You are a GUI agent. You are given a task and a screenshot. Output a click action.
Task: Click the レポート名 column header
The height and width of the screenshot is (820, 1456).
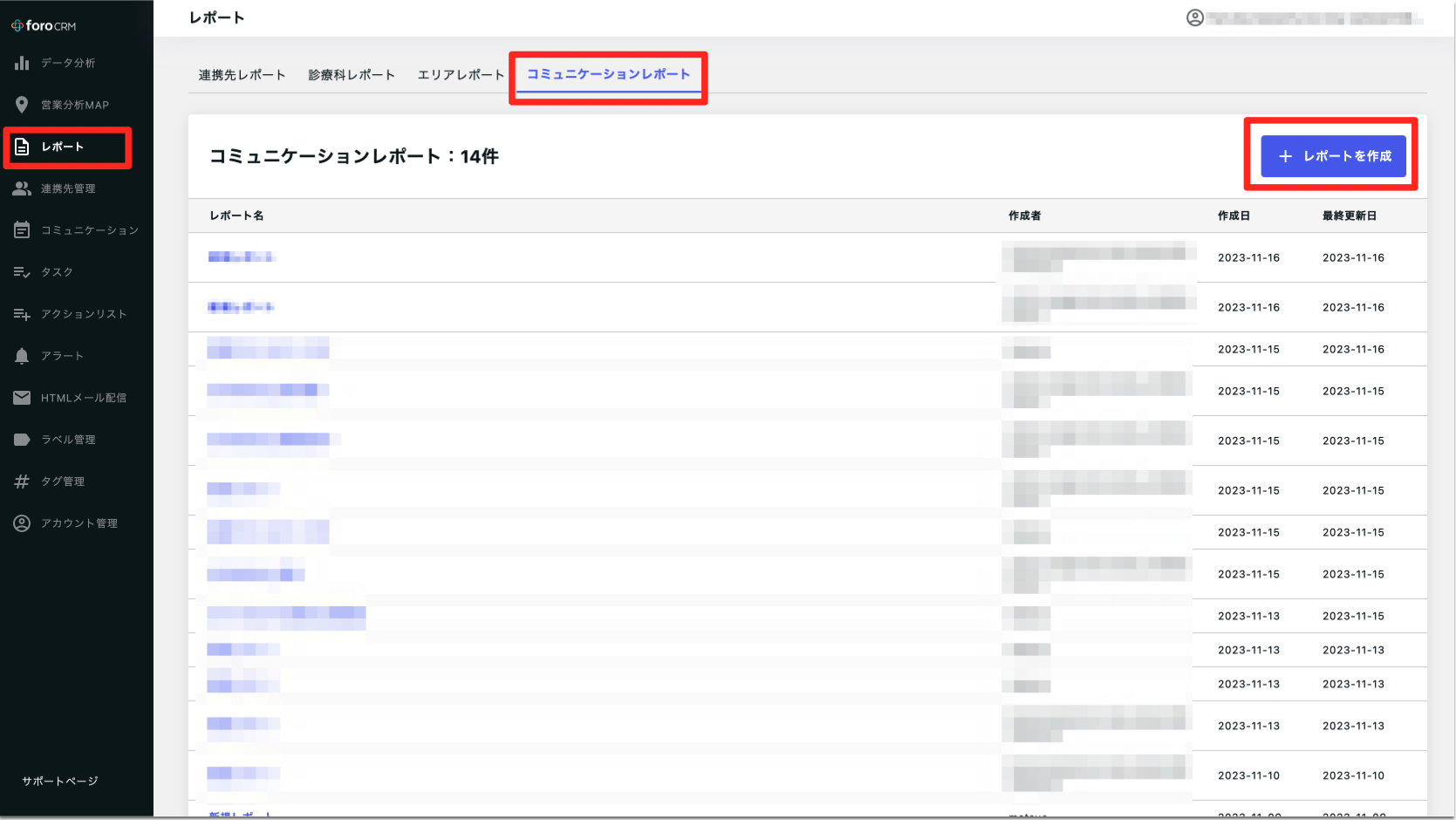(x=236, y=215)
